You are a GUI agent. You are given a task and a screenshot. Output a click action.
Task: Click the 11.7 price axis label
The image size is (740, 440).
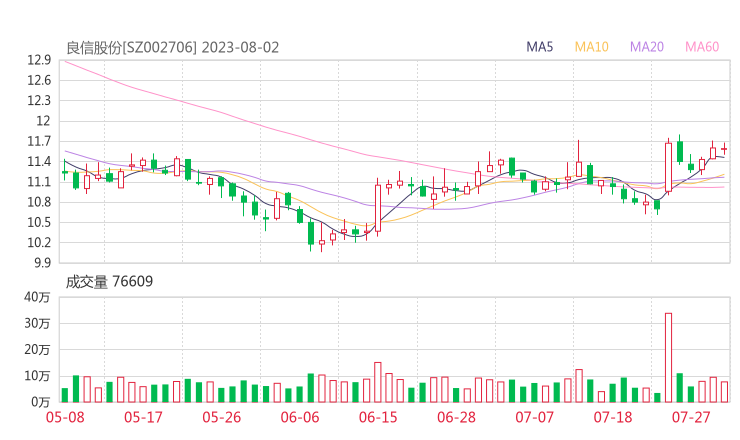pos(39,141)
